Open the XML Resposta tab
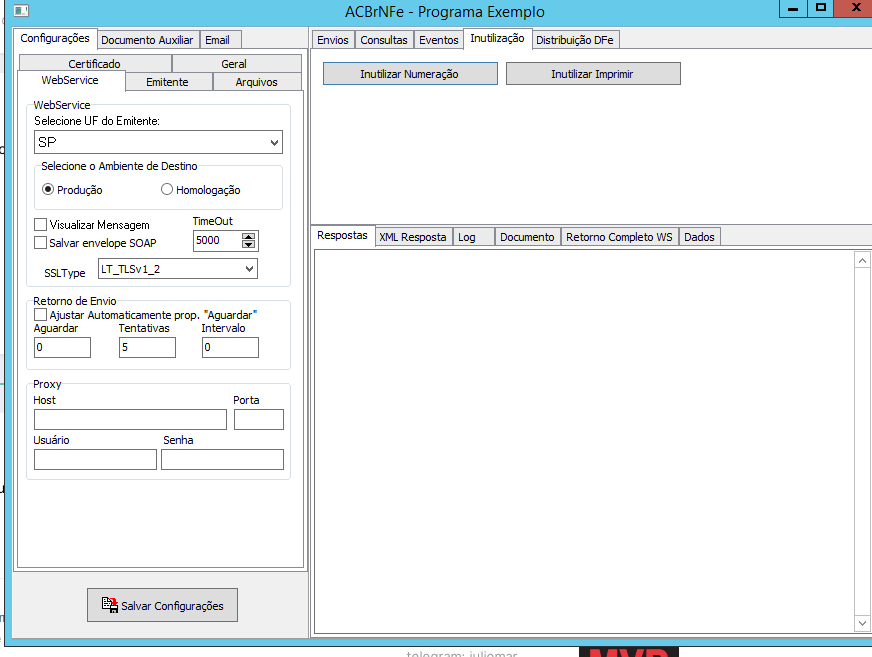The width and height of the screenshot is (872, 657). (413, 237)
